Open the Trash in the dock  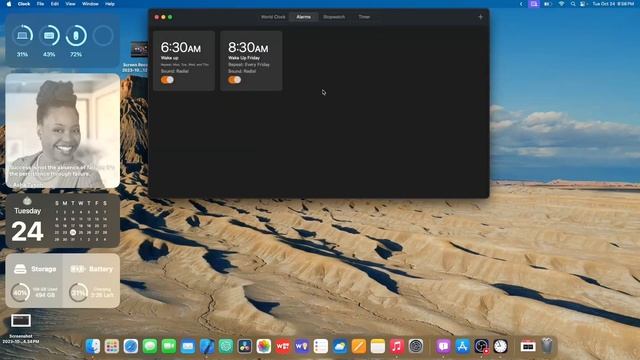pyautogui.click(x=547, y=346)
